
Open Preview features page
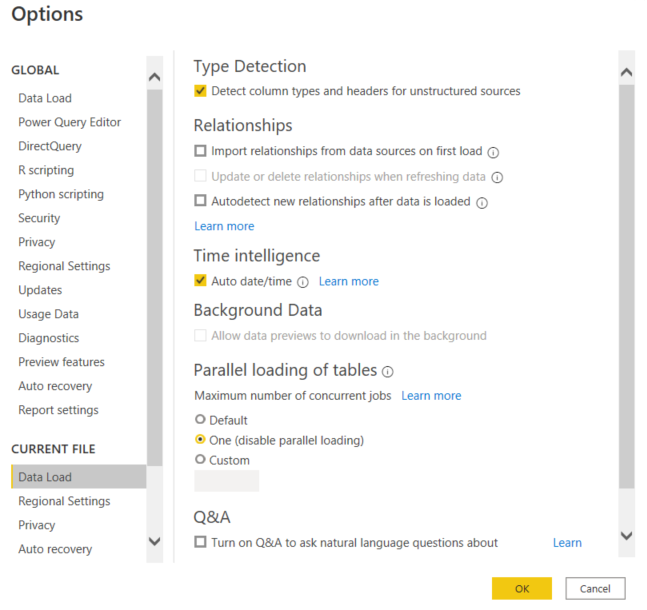point(61,362)
